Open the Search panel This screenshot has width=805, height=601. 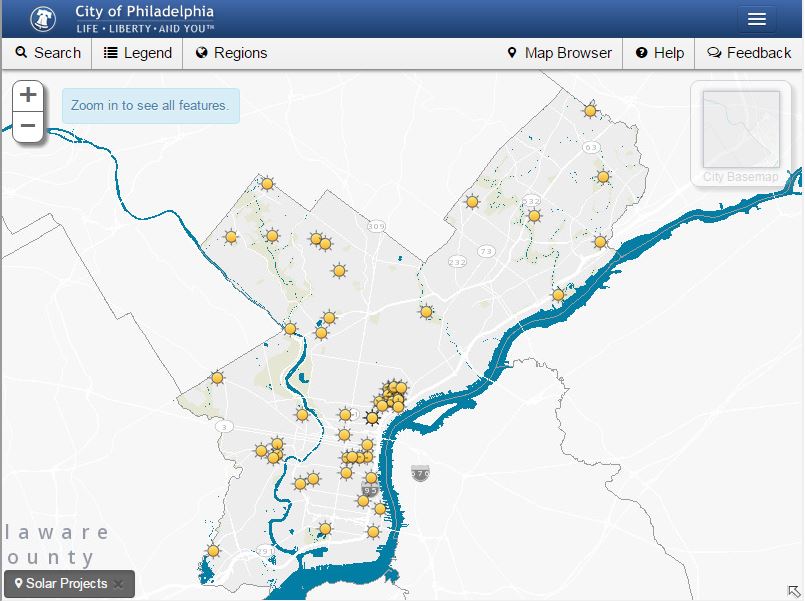(46, 53)
